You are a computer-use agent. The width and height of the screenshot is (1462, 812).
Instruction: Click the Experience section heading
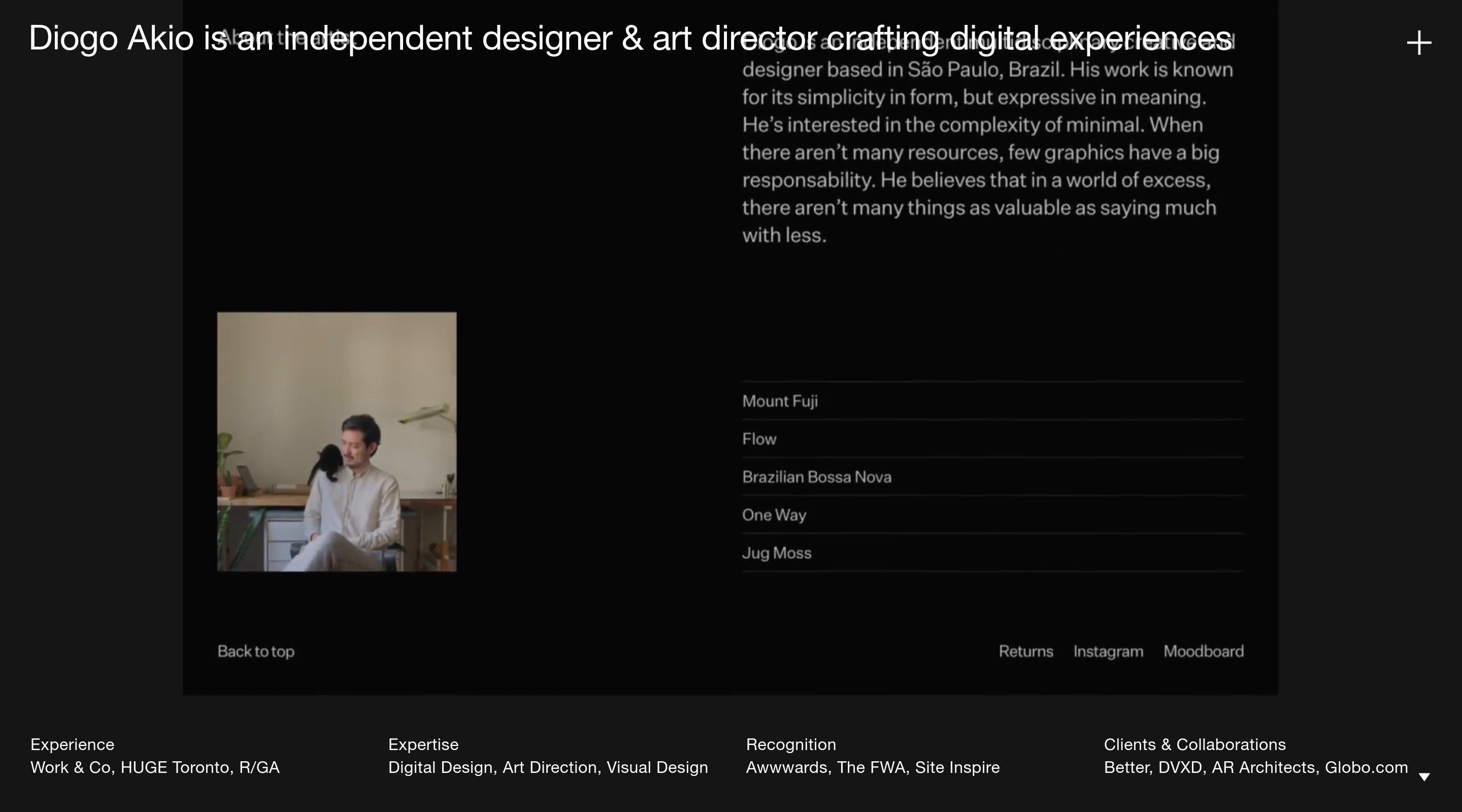click(x=72, y=745)
